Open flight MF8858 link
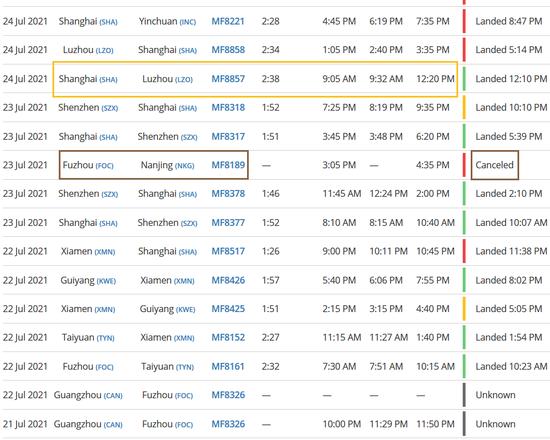 [x=228, y=50]
